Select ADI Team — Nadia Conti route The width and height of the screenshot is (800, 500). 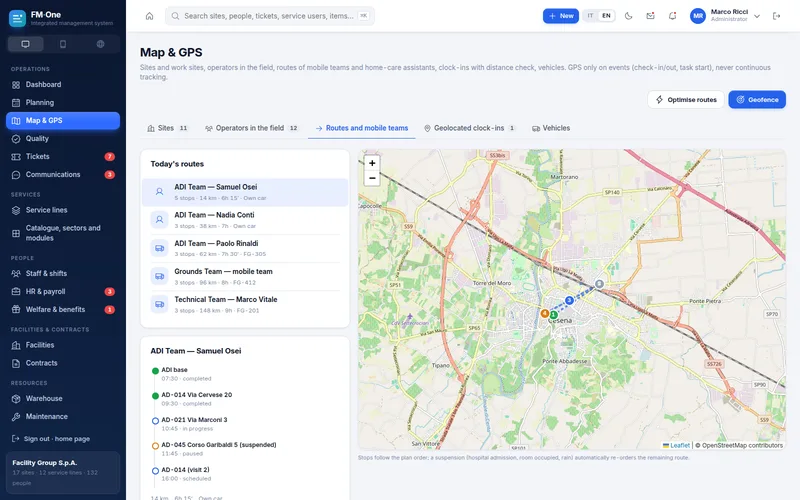245,220
